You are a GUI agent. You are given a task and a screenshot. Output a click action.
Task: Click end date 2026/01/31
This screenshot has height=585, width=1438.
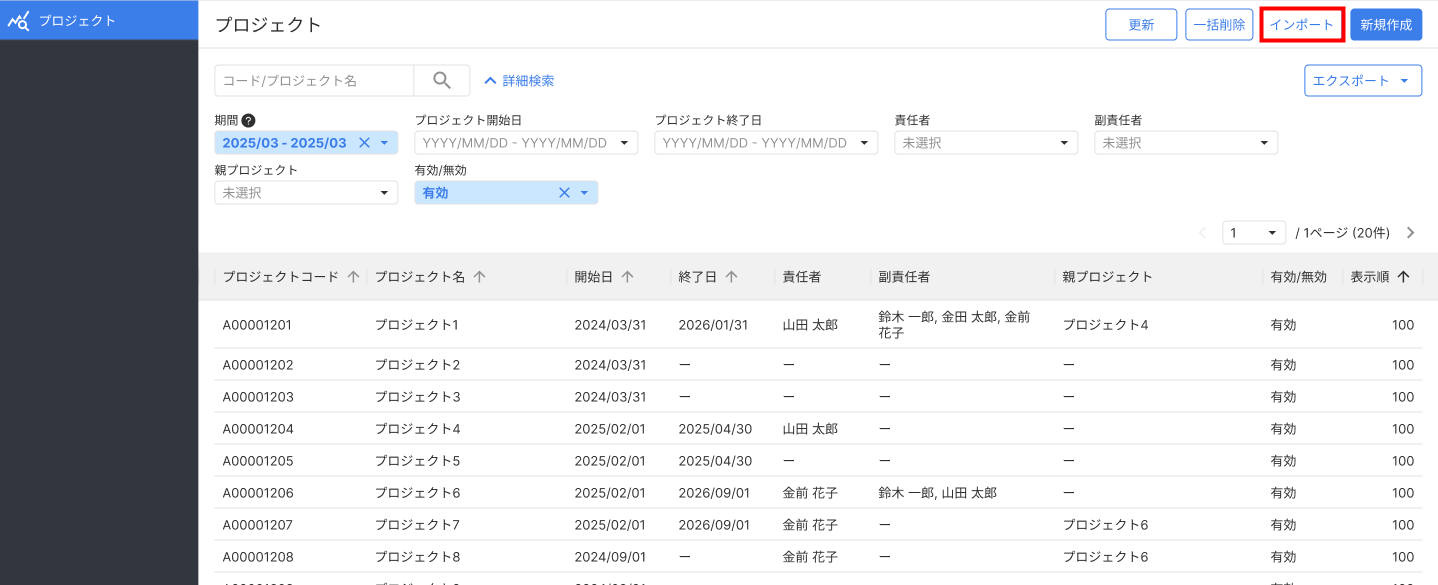[x=715, y=325]
